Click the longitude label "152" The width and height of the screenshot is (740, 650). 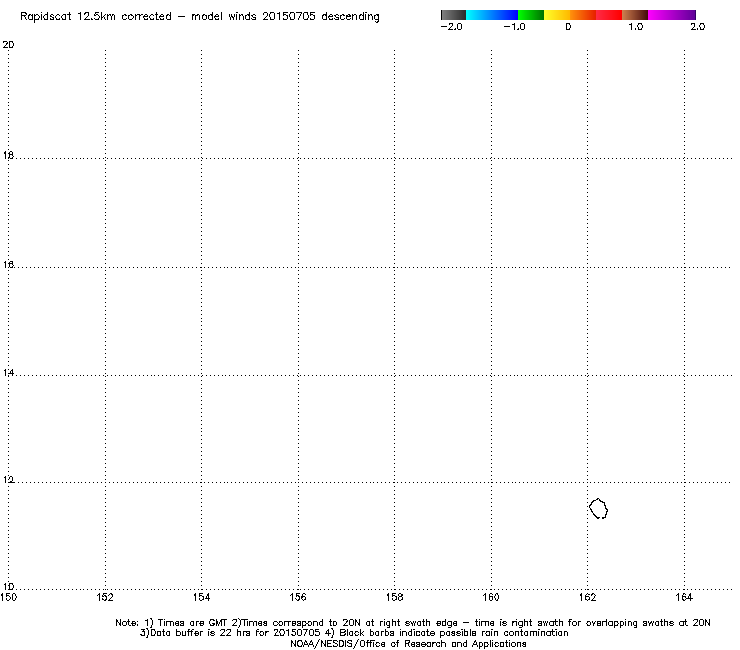[105, 597]
